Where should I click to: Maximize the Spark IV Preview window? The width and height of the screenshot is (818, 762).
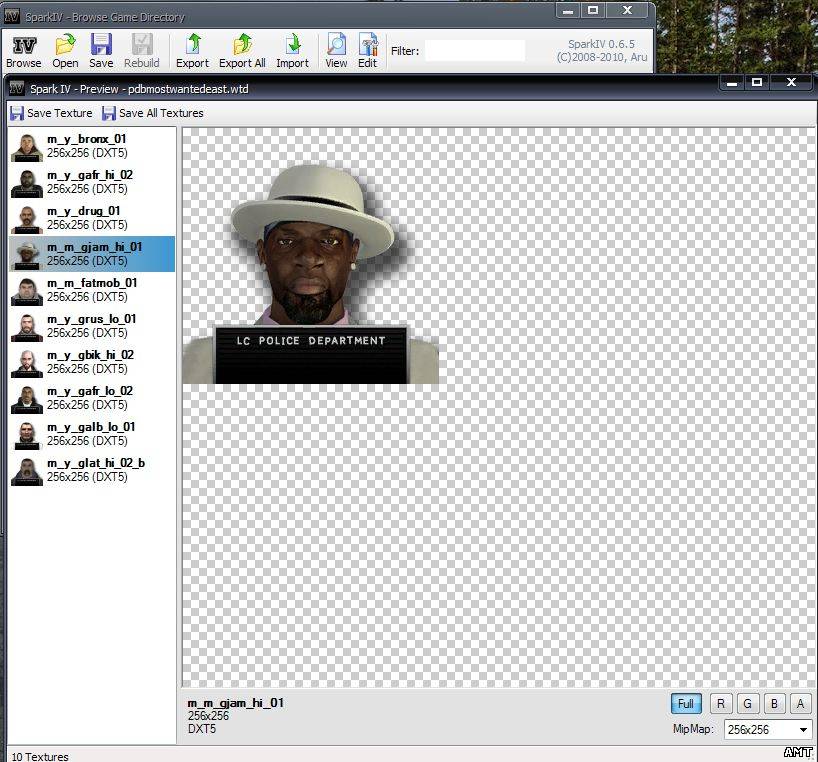757,82
